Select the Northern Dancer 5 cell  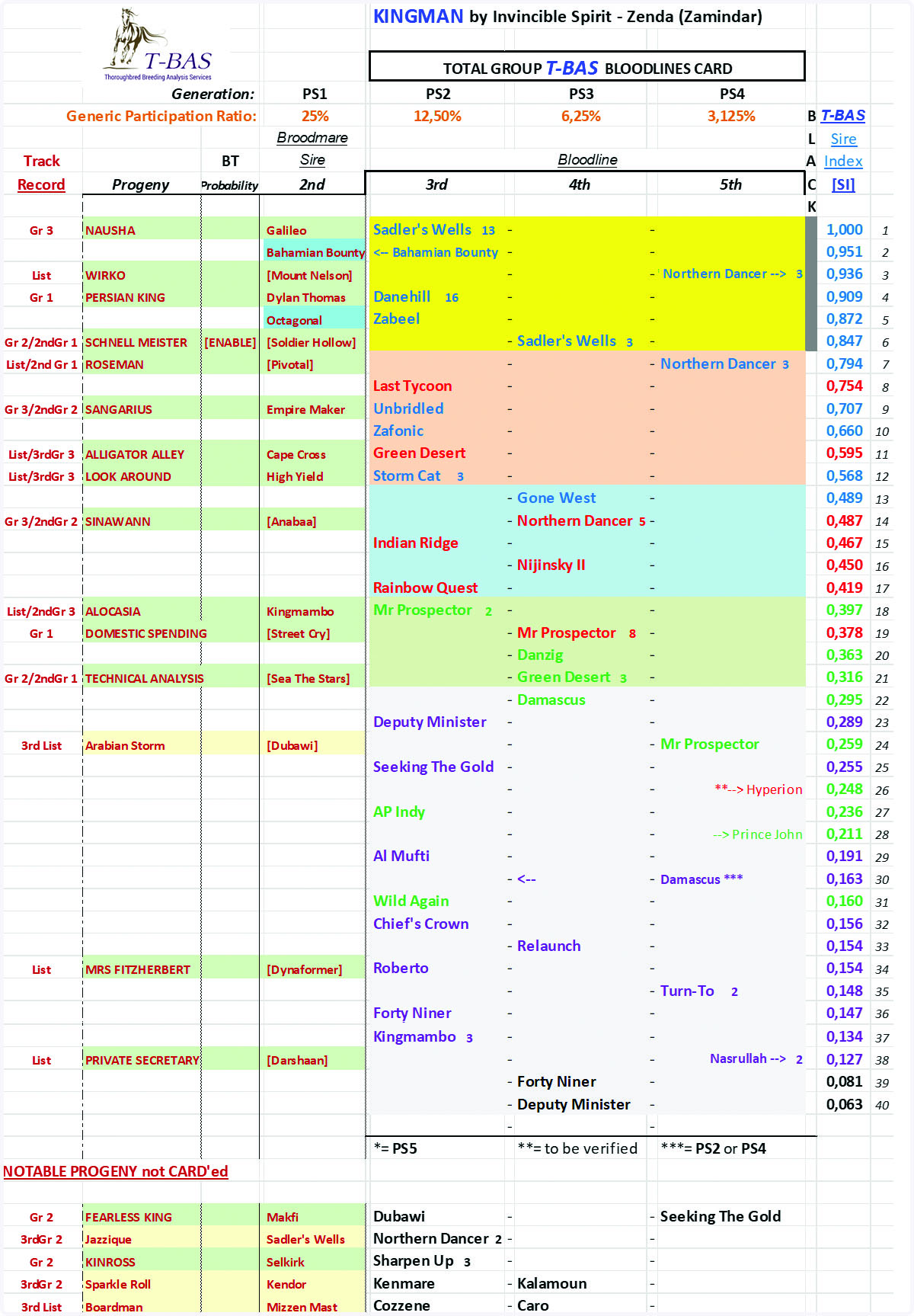(x=580, y=520)
